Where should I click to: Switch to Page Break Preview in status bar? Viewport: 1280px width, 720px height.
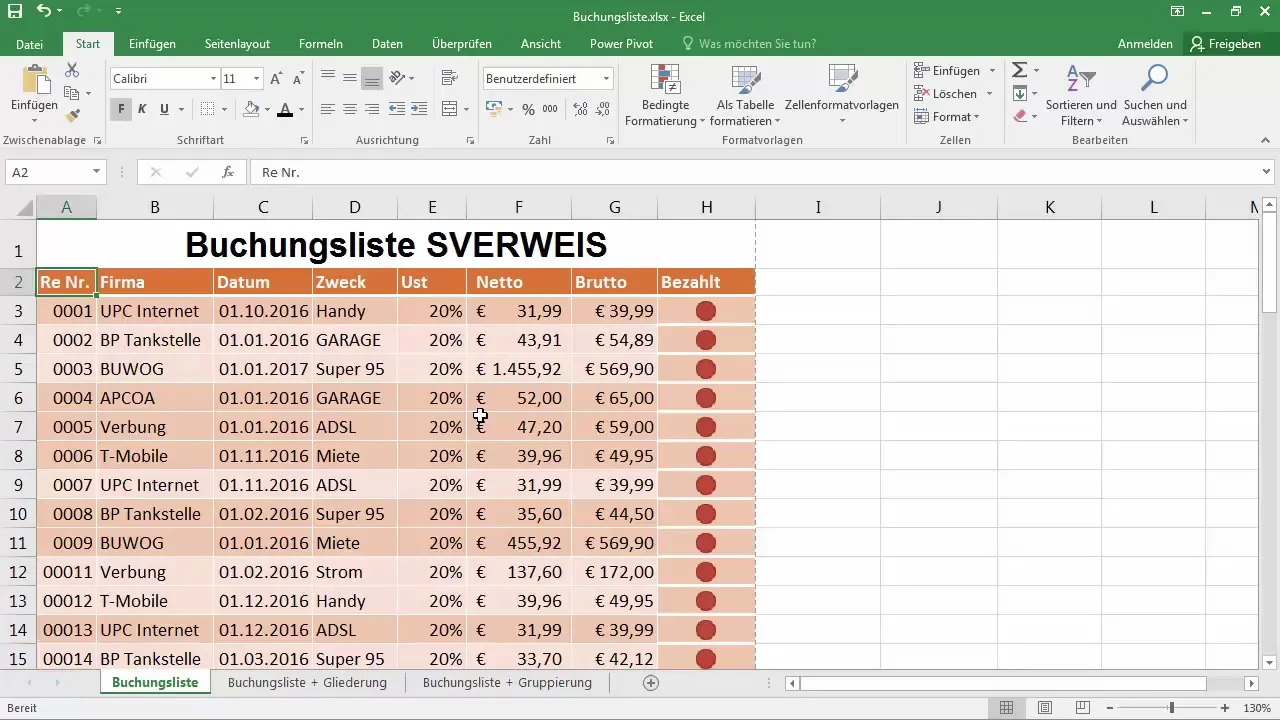1081,708
